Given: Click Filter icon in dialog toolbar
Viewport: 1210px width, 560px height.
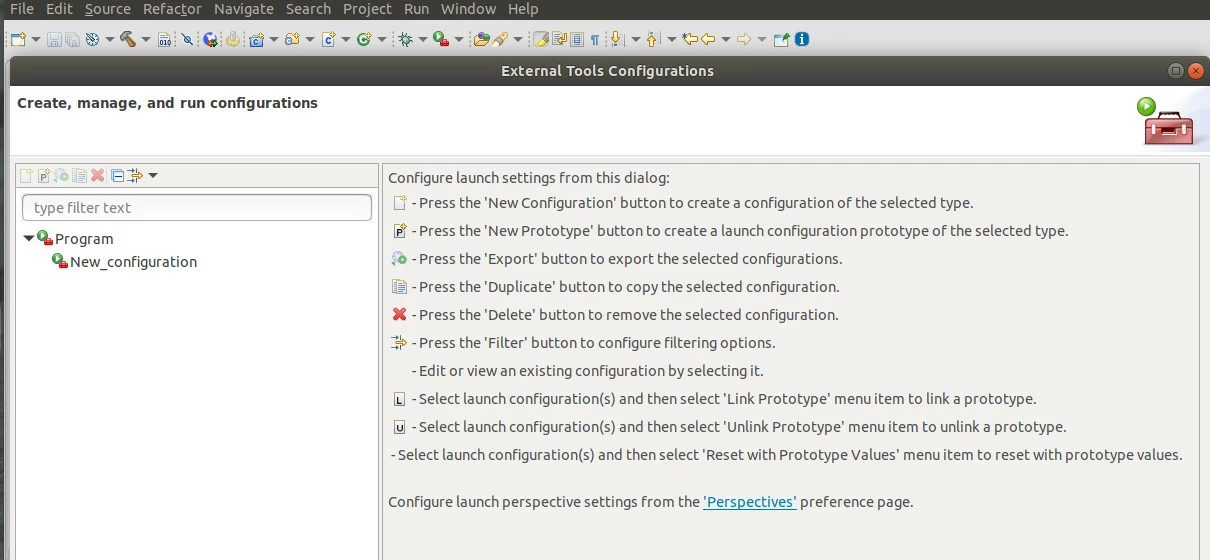Looking at the screenshot, I should pyautogui.click(x=135, y=176).
